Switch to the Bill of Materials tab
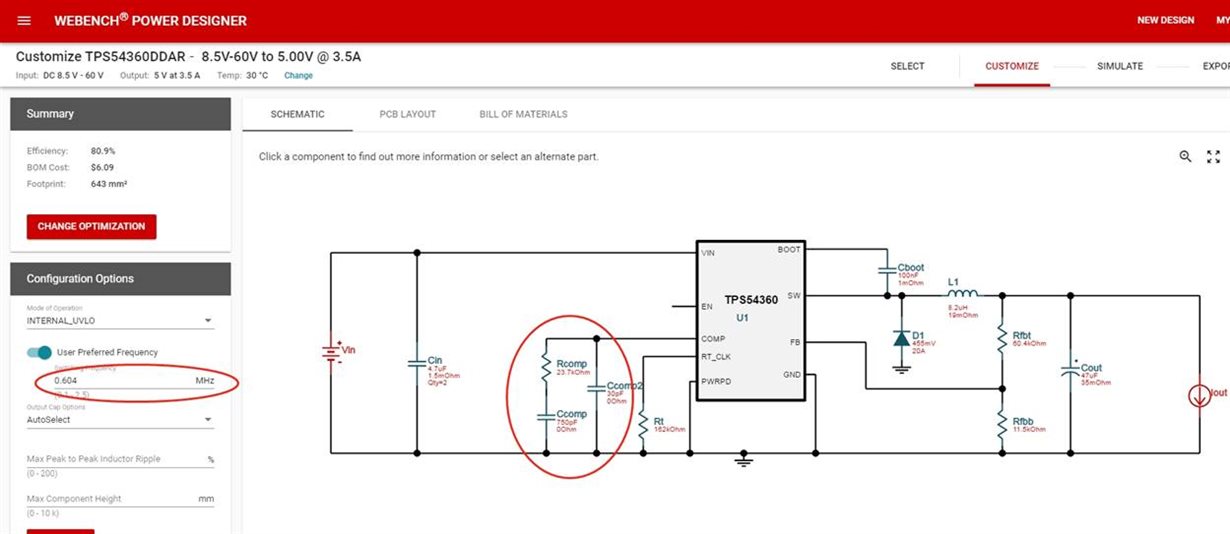The width and height of the screenshot is (1230, 534). pos(523,114)
